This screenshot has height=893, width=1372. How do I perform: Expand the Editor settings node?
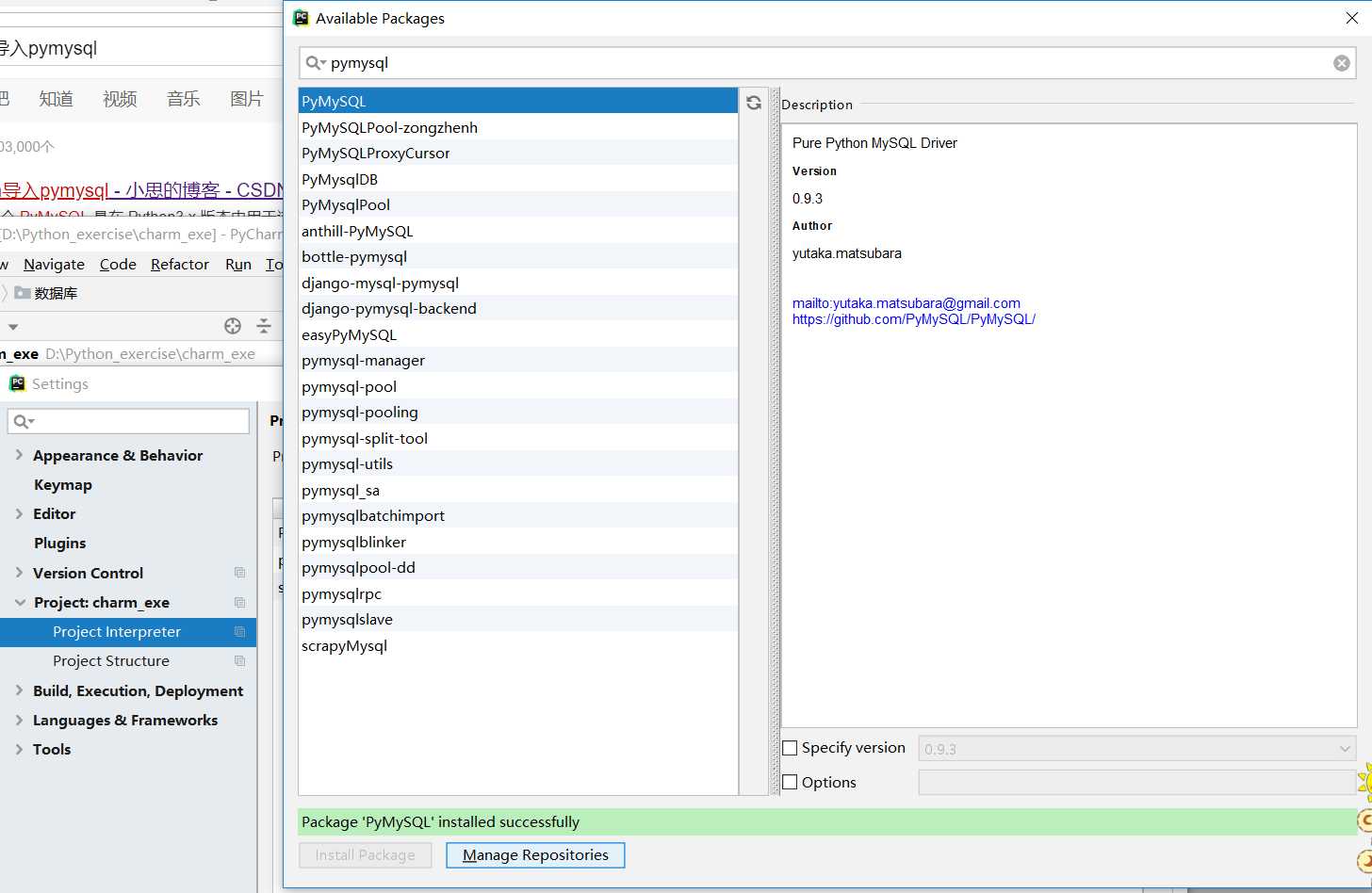pos(20,513)
